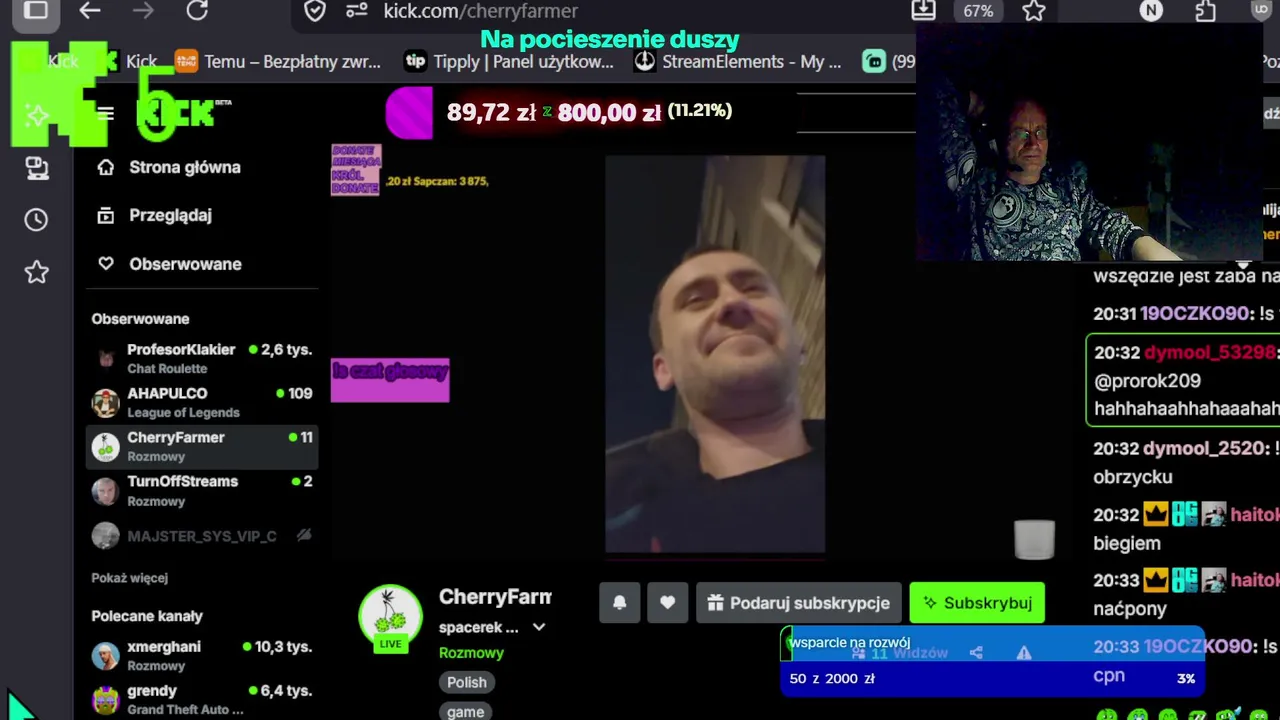The image size is (1280, 720).
Task: Open the Rozmowy category link
Action: (471, 653)
